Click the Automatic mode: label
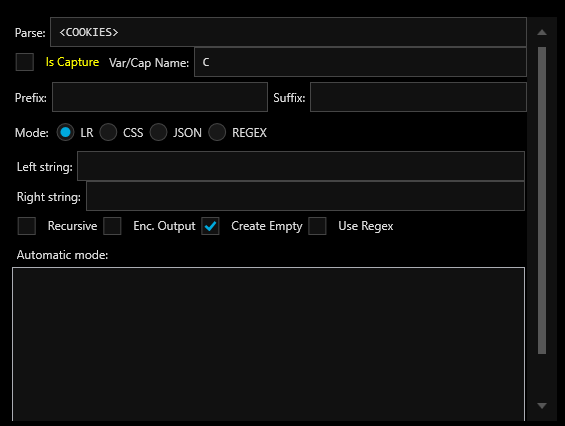This screenshot has height=426, width=565. (x=62, y=255)
